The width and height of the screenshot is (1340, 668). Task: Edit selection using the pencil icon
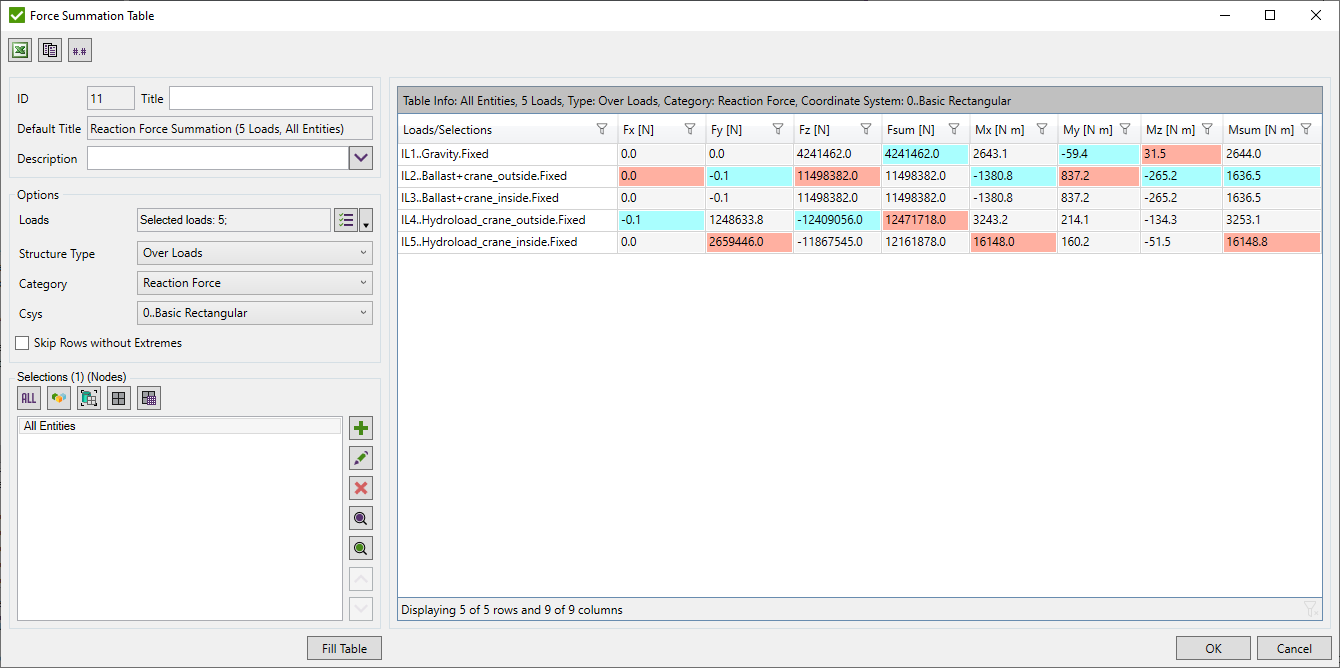tap(361, 459)
